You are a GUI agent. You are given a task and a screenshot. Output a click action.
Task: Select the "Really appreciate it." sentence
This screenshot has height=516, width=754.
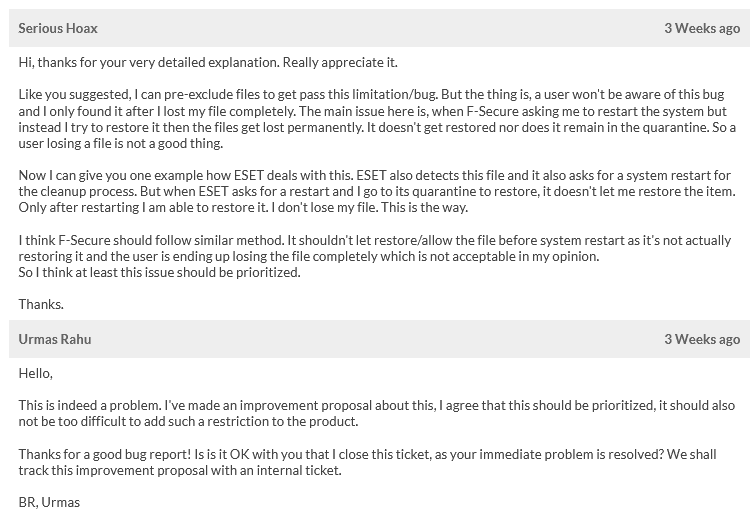pyautogui.click(x=340, y=63)
